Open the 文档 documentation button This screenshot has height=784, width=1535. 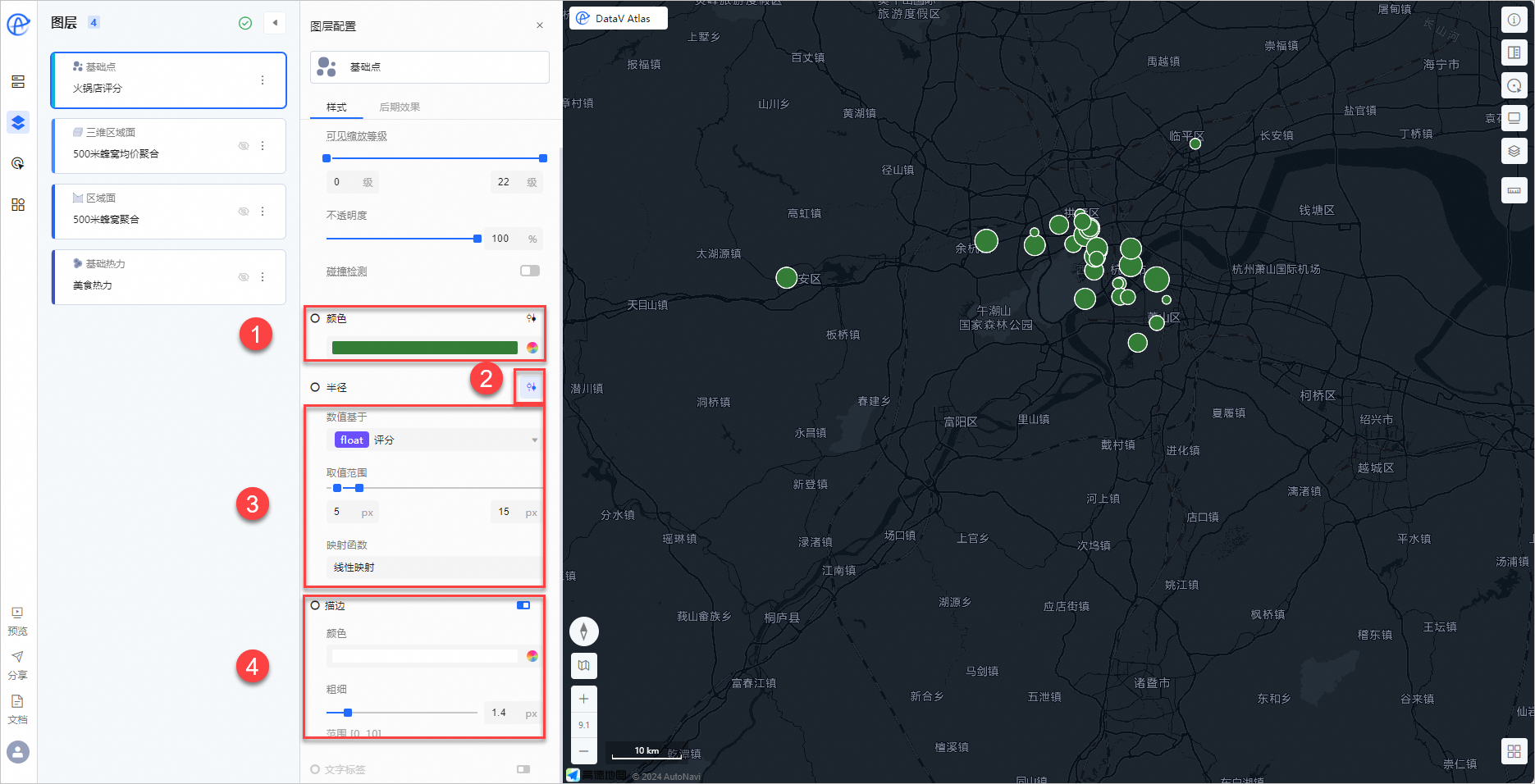point(18,709)
